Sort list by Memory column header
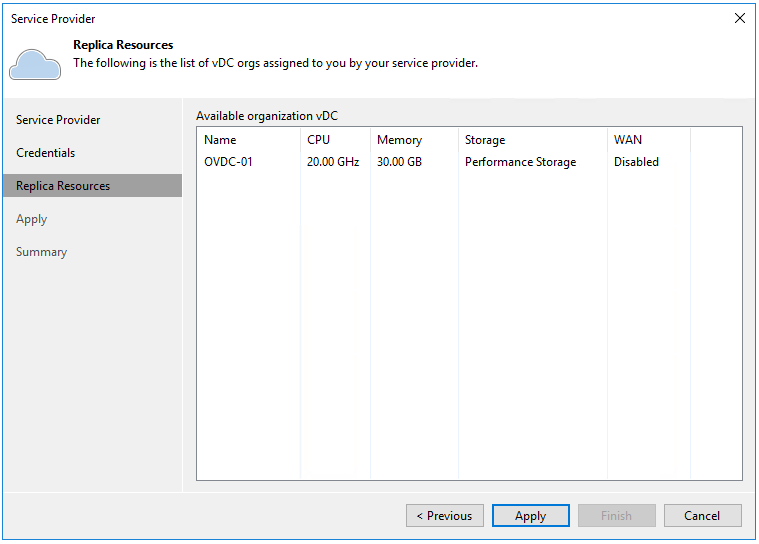759x544 pixels. (x=399, y=140)
